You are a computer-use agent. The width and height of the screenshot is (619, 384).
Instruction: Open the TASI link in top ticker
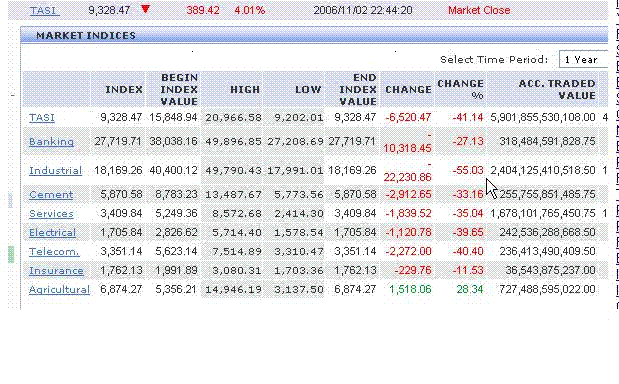[x=44, y=10]
